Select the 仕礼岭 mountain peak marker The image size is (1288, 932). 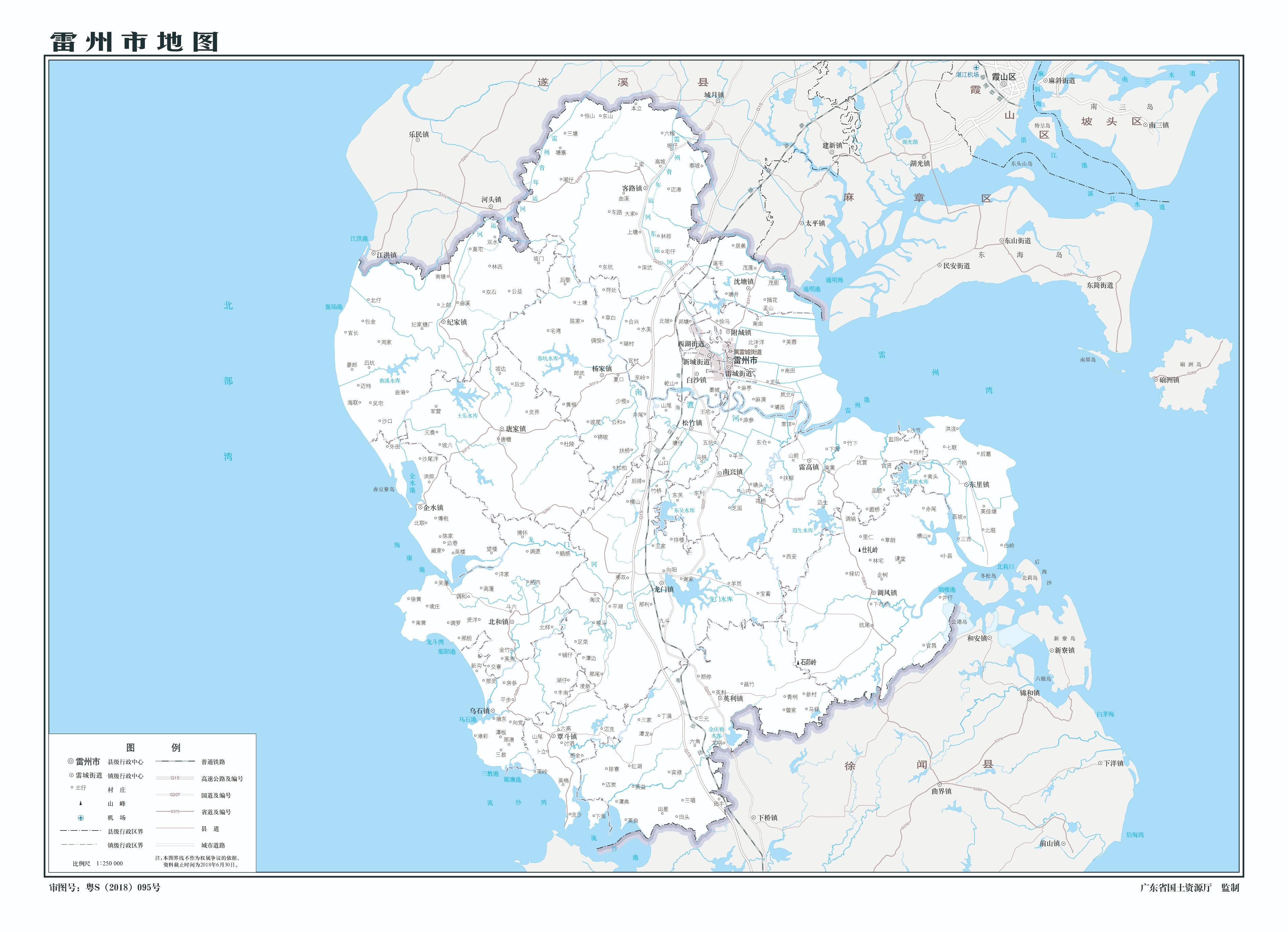pyautogui.click(x=860, y=550)
